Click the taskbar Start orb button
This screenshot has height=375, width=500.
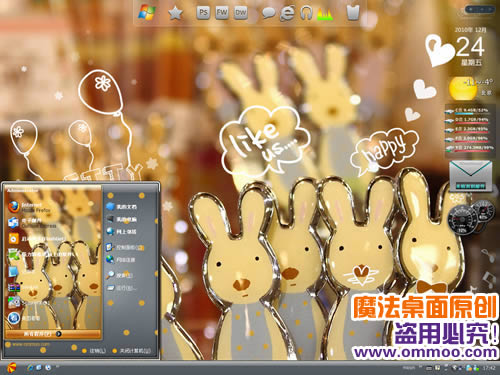pyautogui.click(x=11, y=368)
